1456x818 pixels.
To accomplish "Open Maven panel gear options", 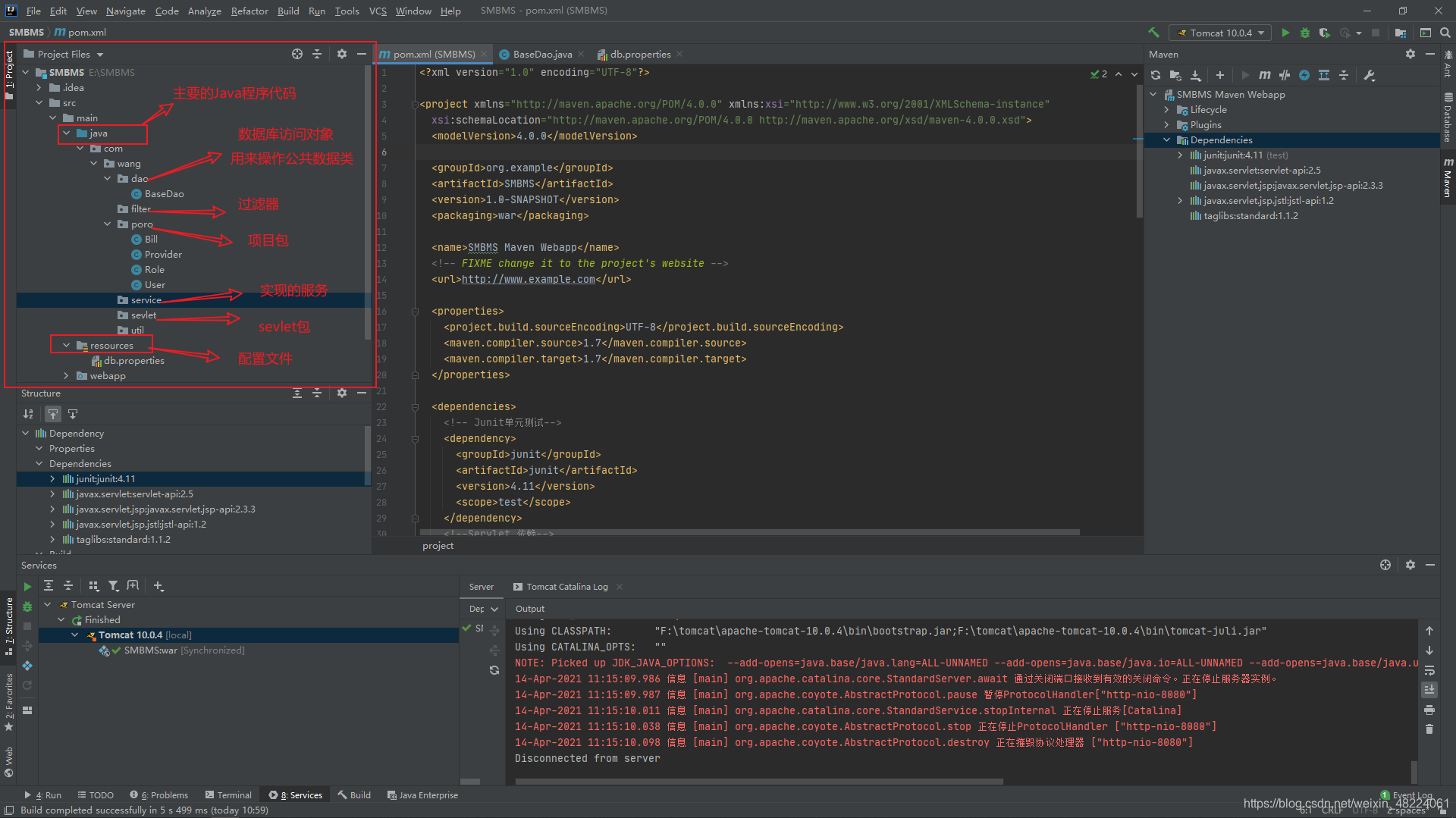I will [x=1410, y=54].
